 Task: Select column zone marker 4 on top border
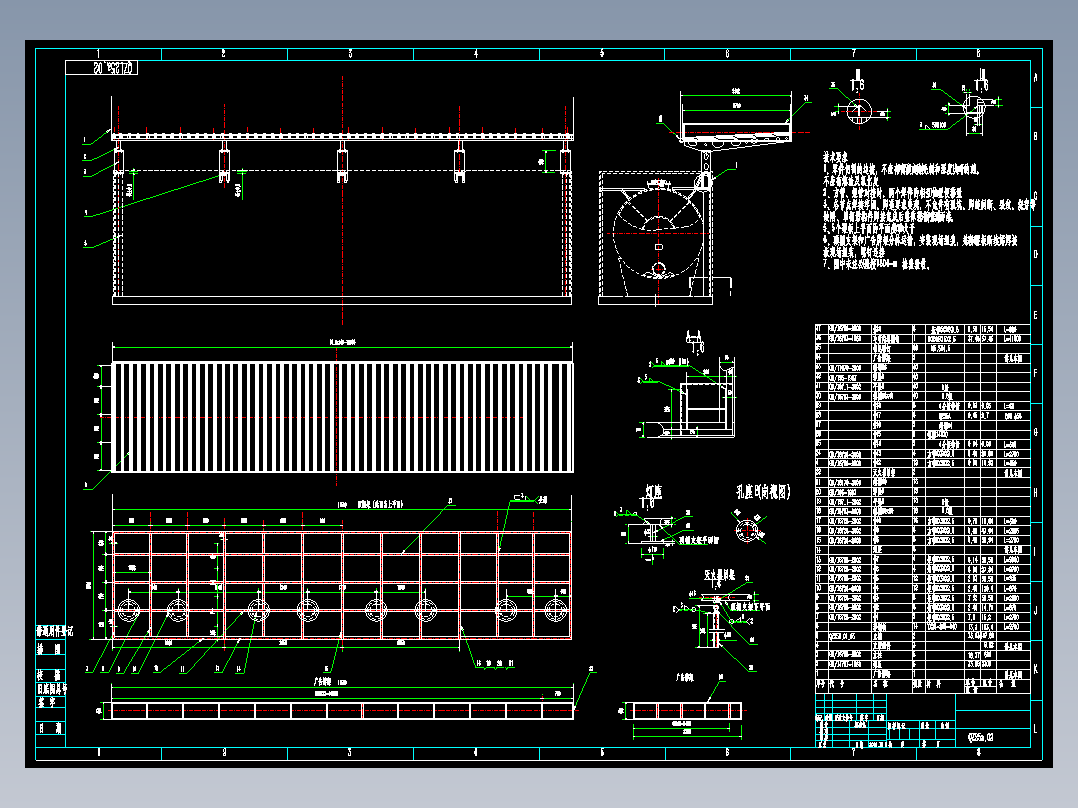click(x=476, y=54)
